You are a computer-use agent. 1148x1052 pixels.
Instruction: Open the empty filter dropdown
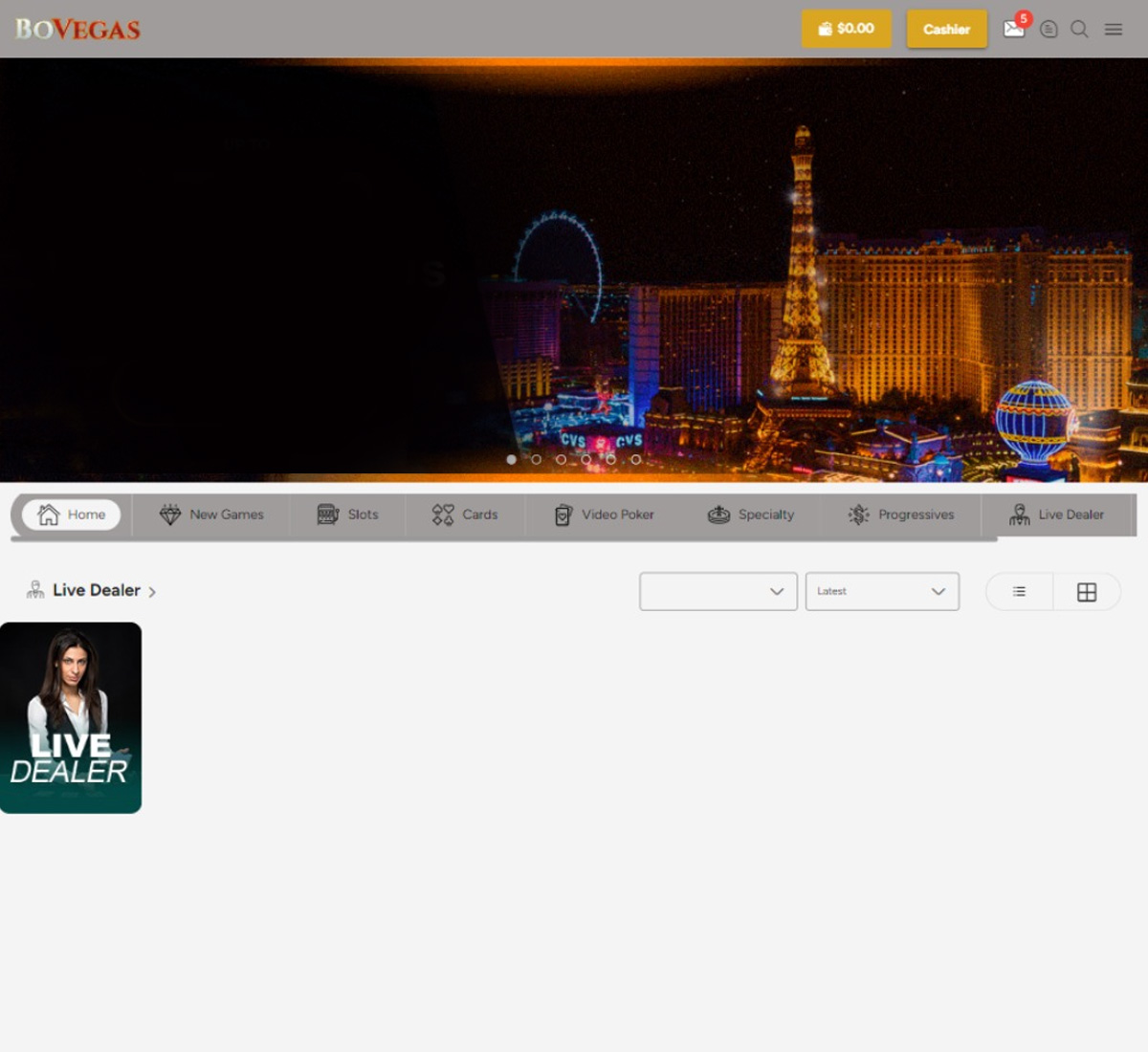pyautogui.click(x=717, y=591)
